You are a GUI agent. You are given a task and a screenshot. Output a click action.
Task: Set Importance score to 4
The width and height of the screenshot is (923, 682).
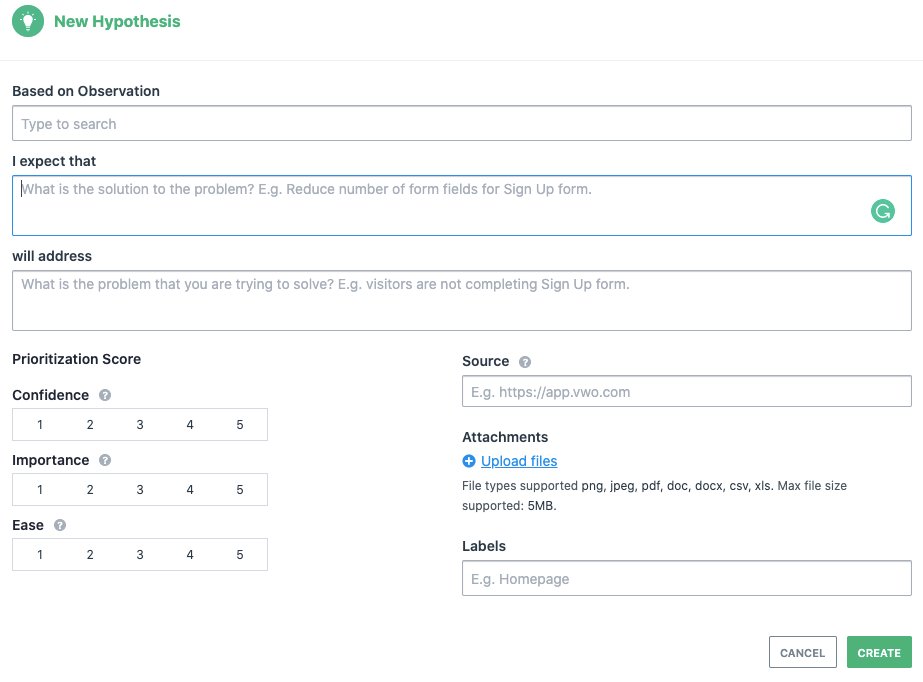(x=190, y=490)
